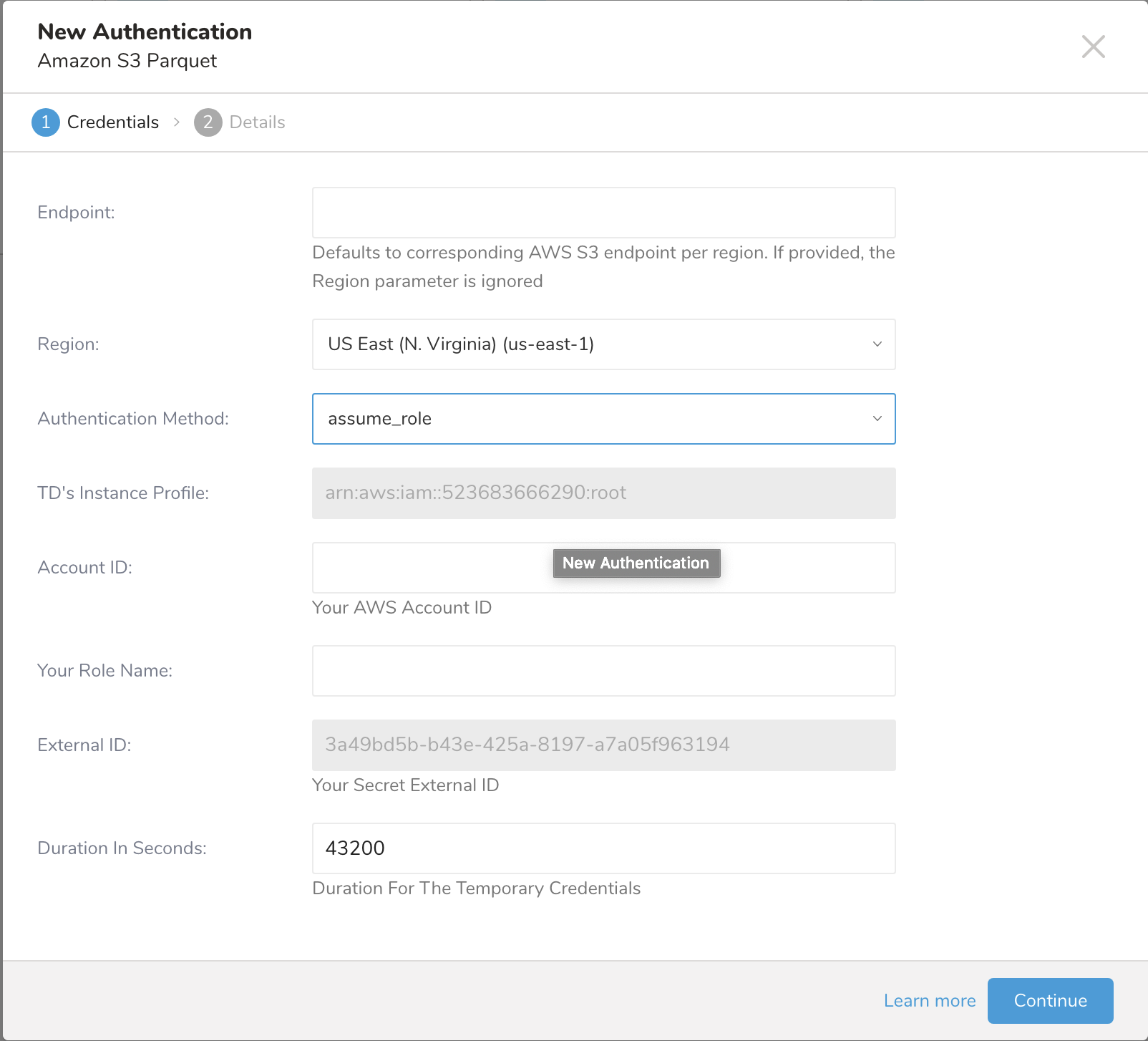Click the gray step 2 circle
The image size is (1148, 1041).
(208, 122)
